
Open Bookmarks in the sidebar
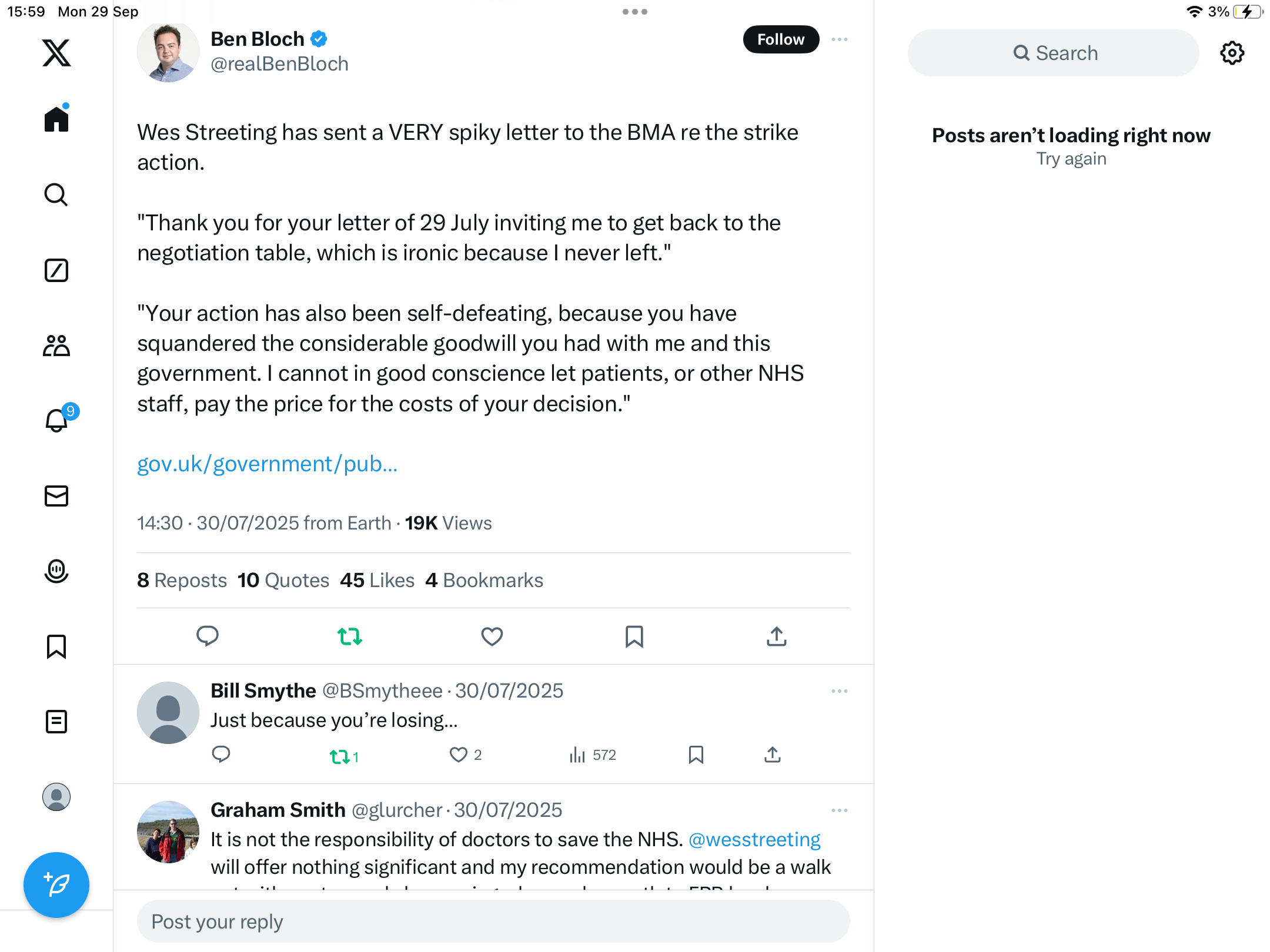(x=56, y=646)
